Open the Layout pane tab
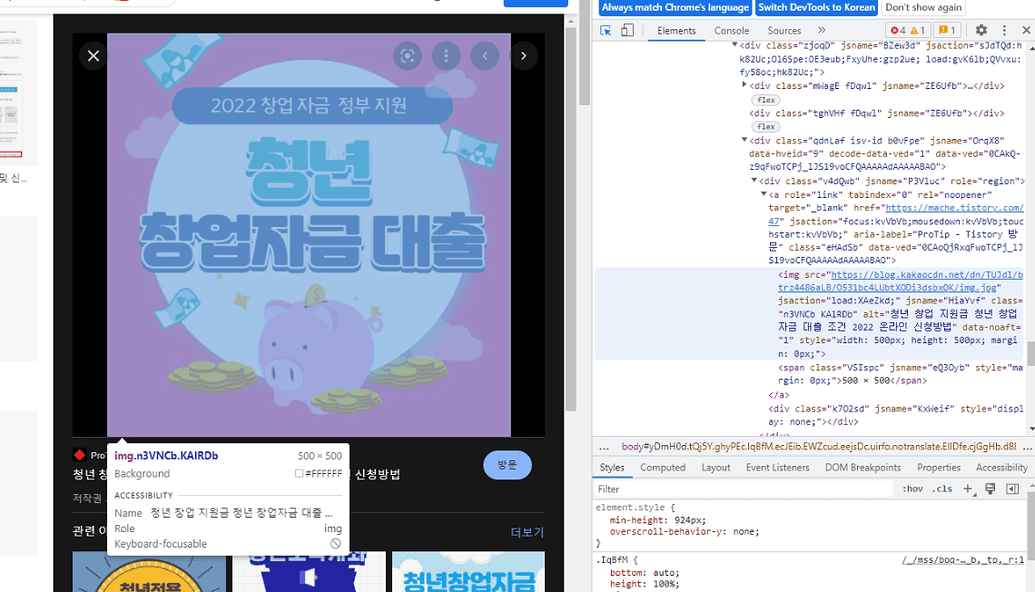The image size is (1035, 592). [716, 467]
